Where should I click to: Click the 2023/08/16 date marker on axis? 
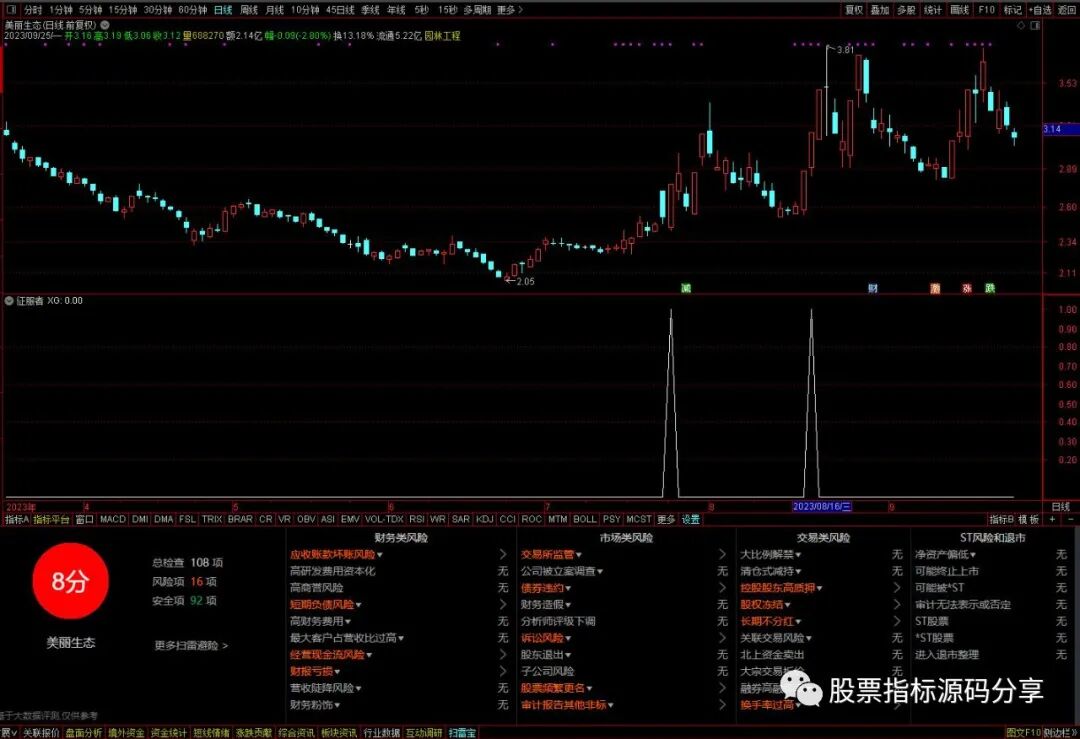822,507
